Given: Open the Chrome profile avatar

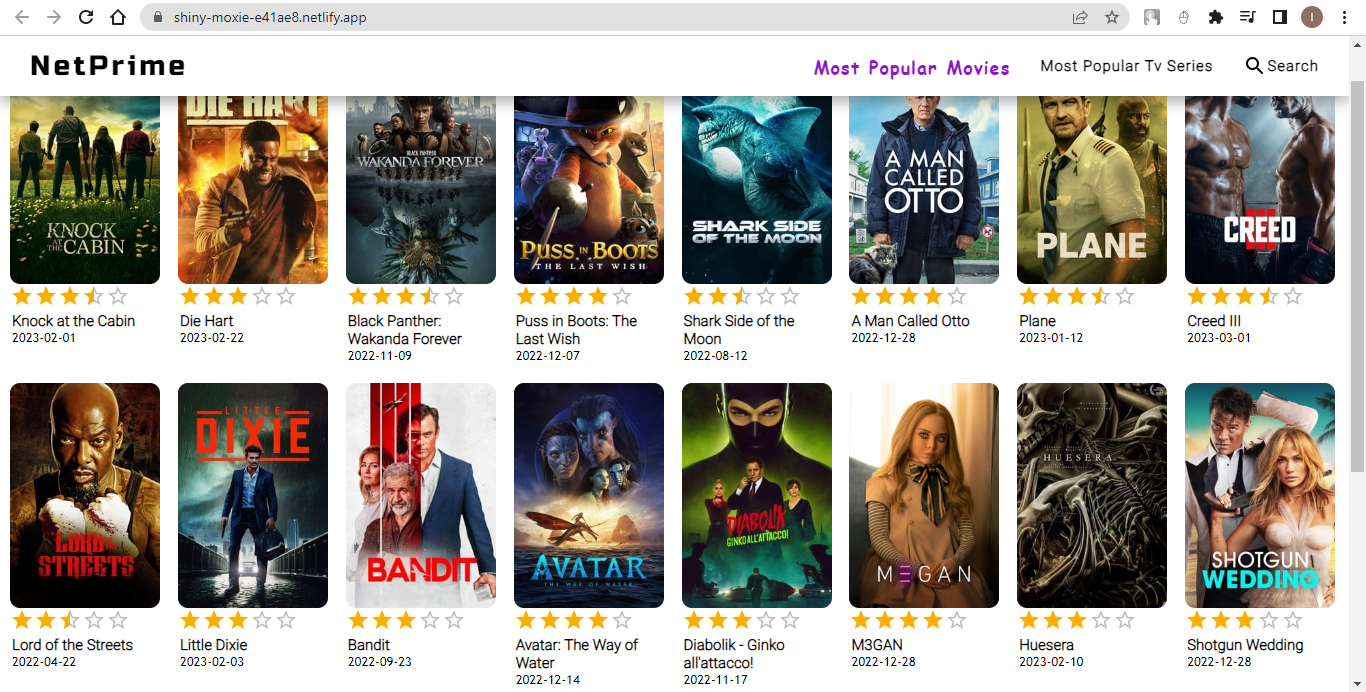Looking at the screenshot, I should click(x=1312, y=17).
